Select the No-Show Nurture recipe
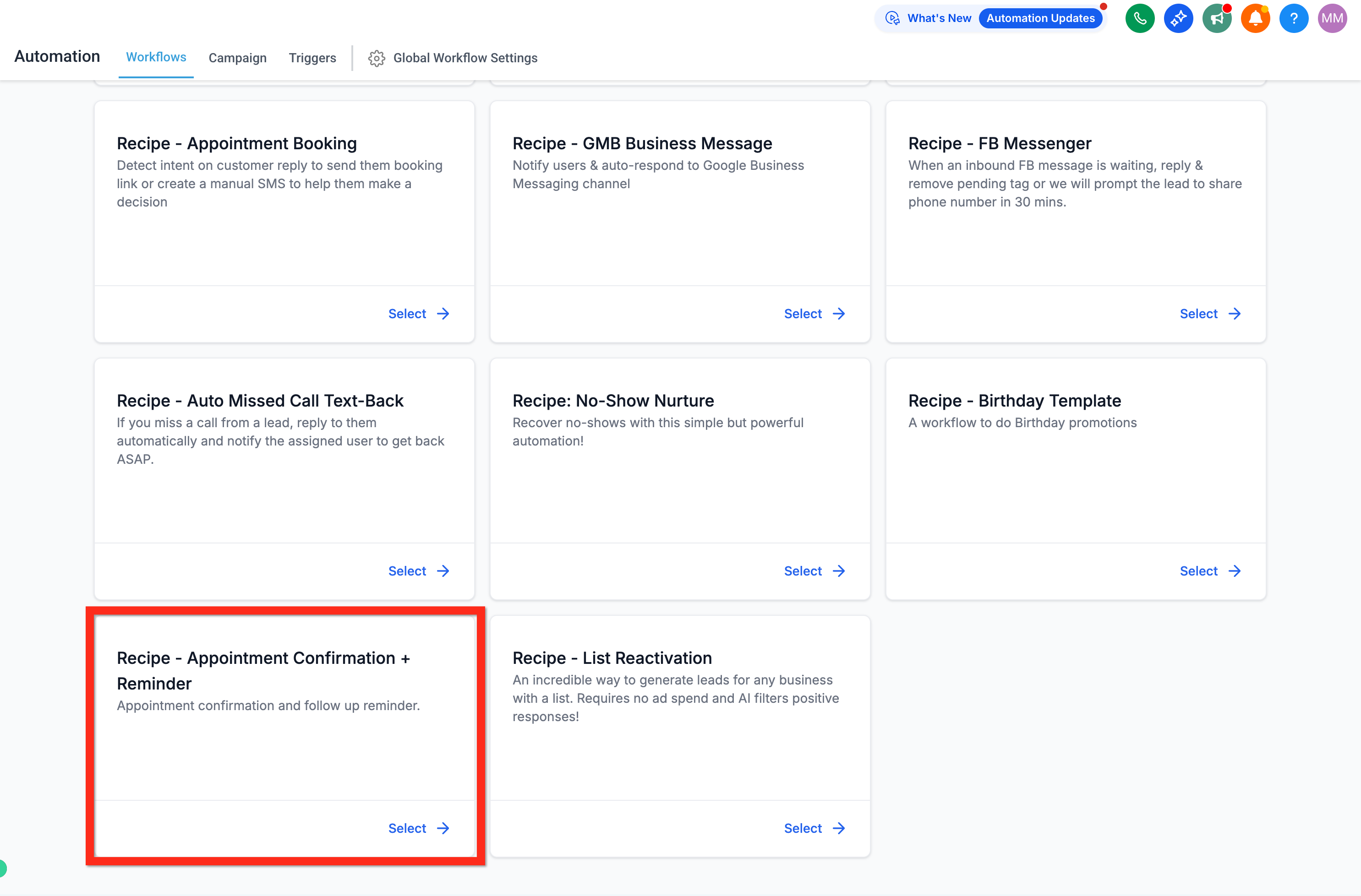This screenshot has width=1361, height=896. tap(815, 571)
